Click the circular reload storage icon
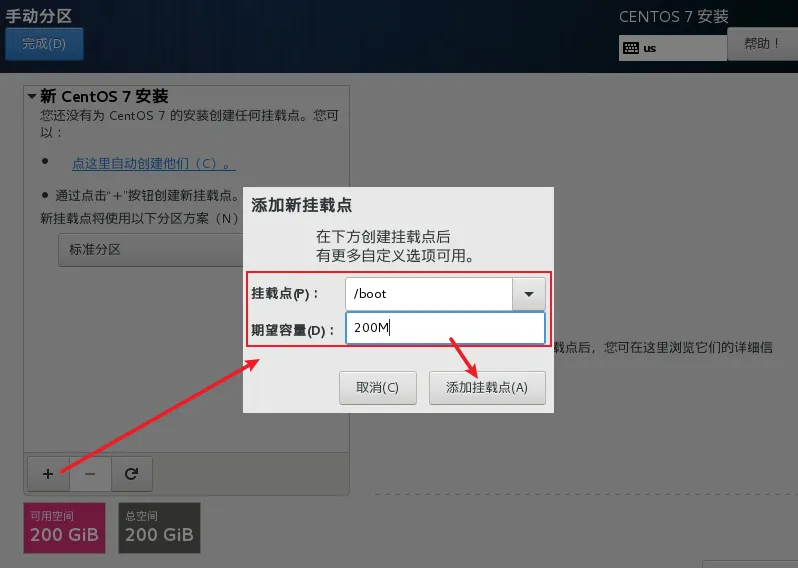798x568 pixels. (131, 474)
